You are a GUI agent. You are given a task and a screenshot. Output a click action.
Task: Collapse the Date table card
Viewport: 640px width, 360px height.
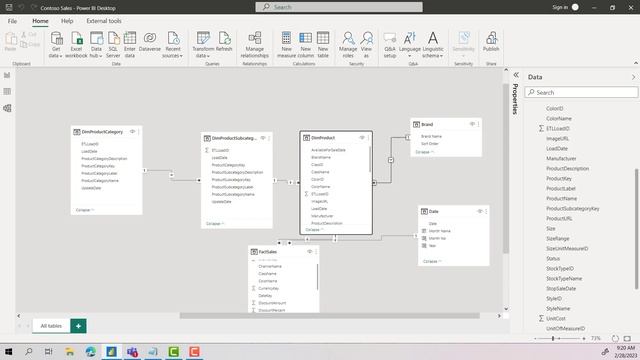point(432,261)
